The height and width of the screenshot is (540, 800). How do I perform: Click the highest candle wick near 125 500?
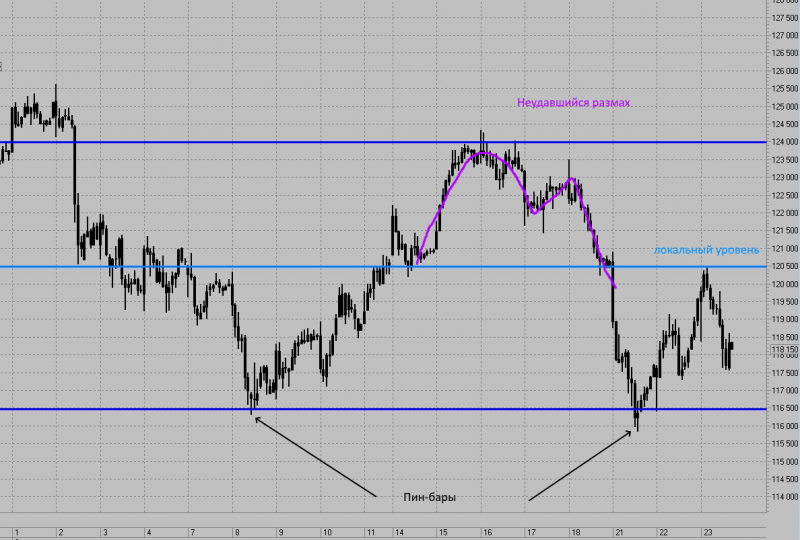(x=56, y=92)
